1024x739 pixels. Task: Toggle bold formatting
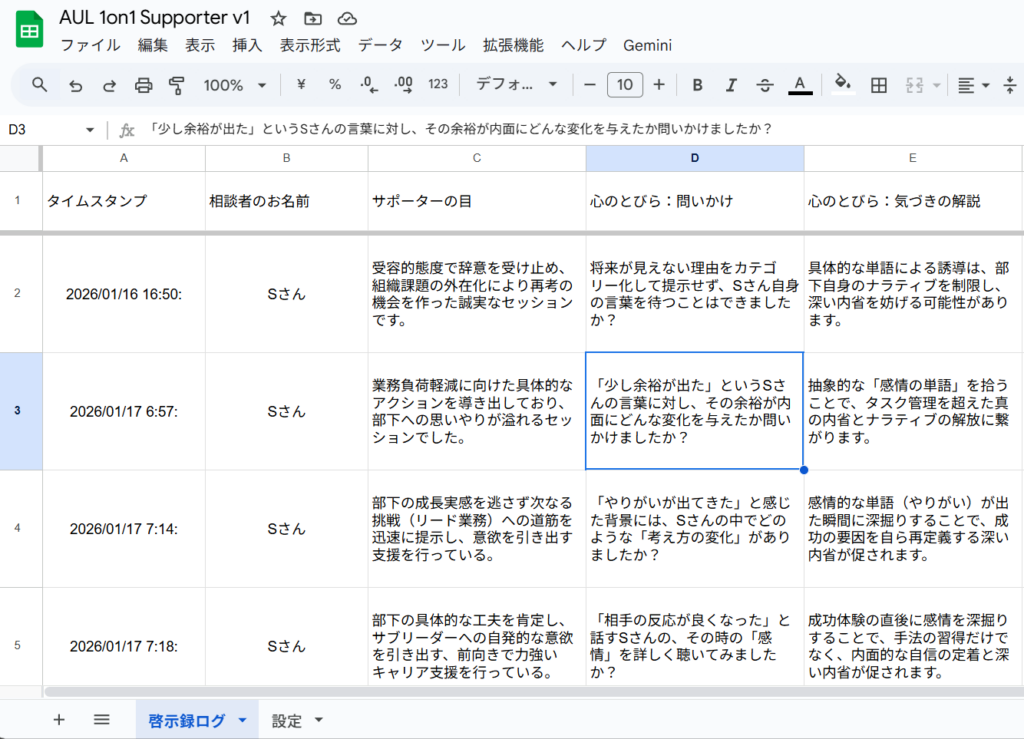(697, 85)
